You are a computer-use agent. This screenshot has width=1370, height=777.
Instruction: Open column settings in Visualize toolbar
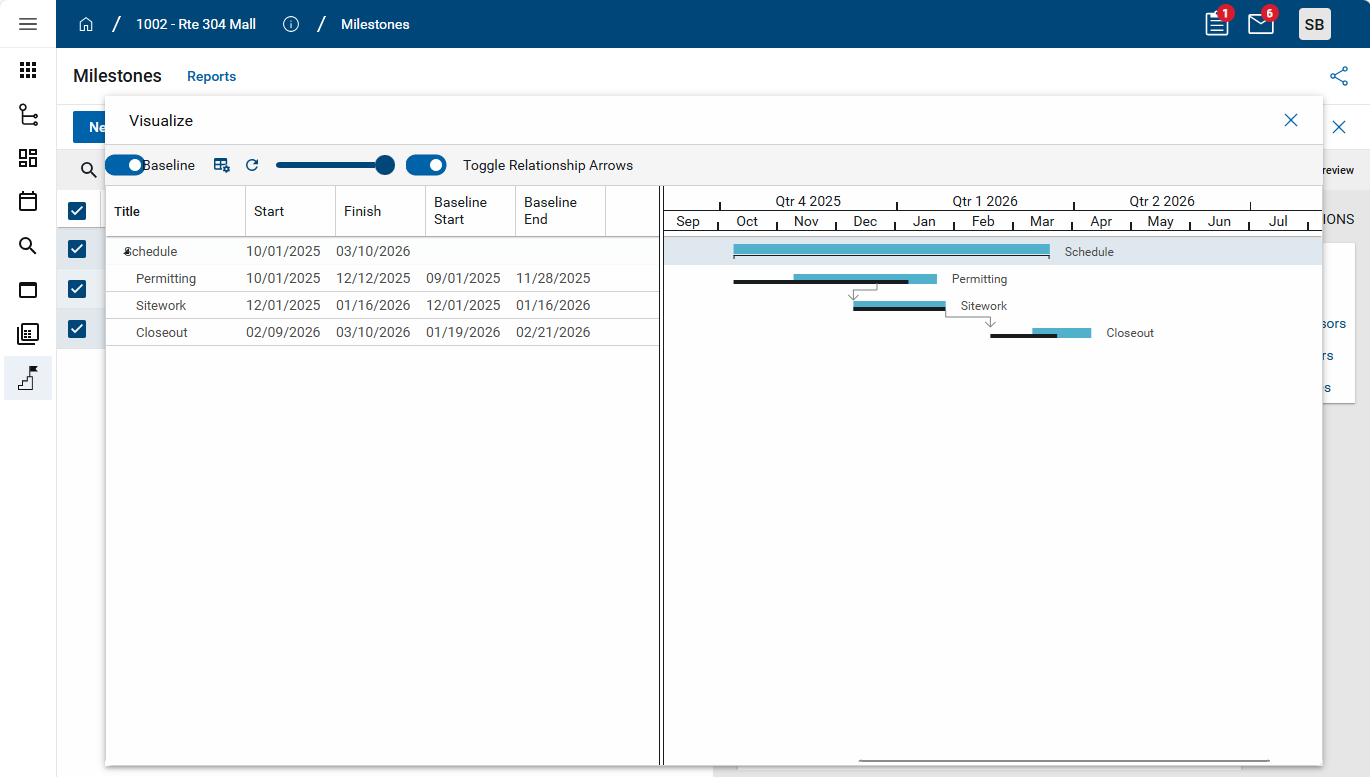coord(222,165)
